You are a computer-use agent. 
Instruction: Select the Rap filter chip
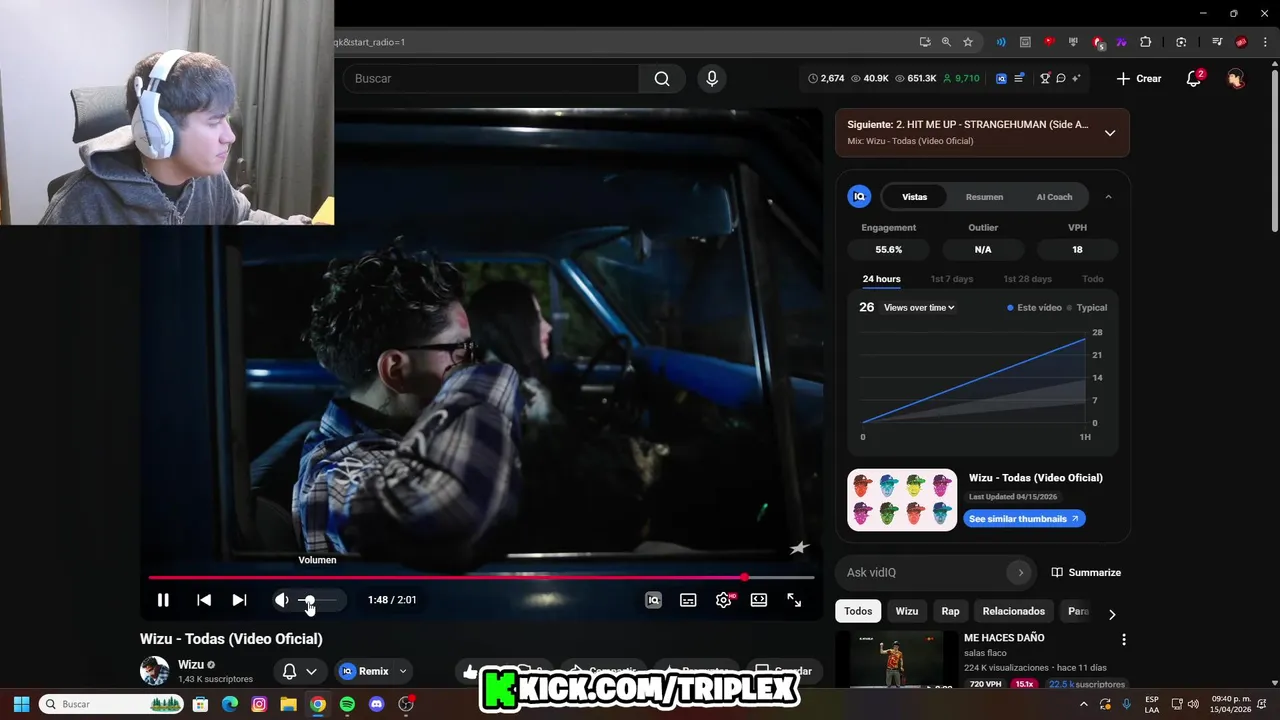950,611
